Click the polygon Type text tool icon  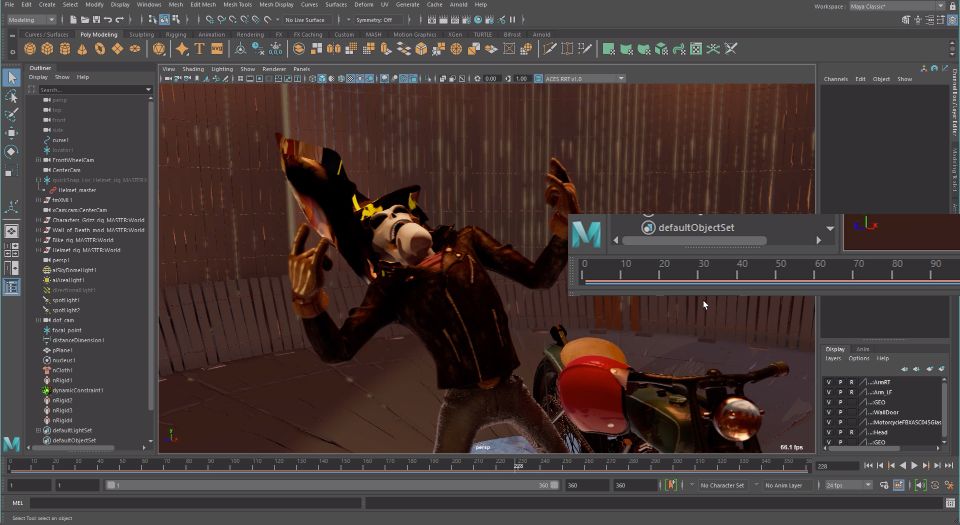coord(200,48)
